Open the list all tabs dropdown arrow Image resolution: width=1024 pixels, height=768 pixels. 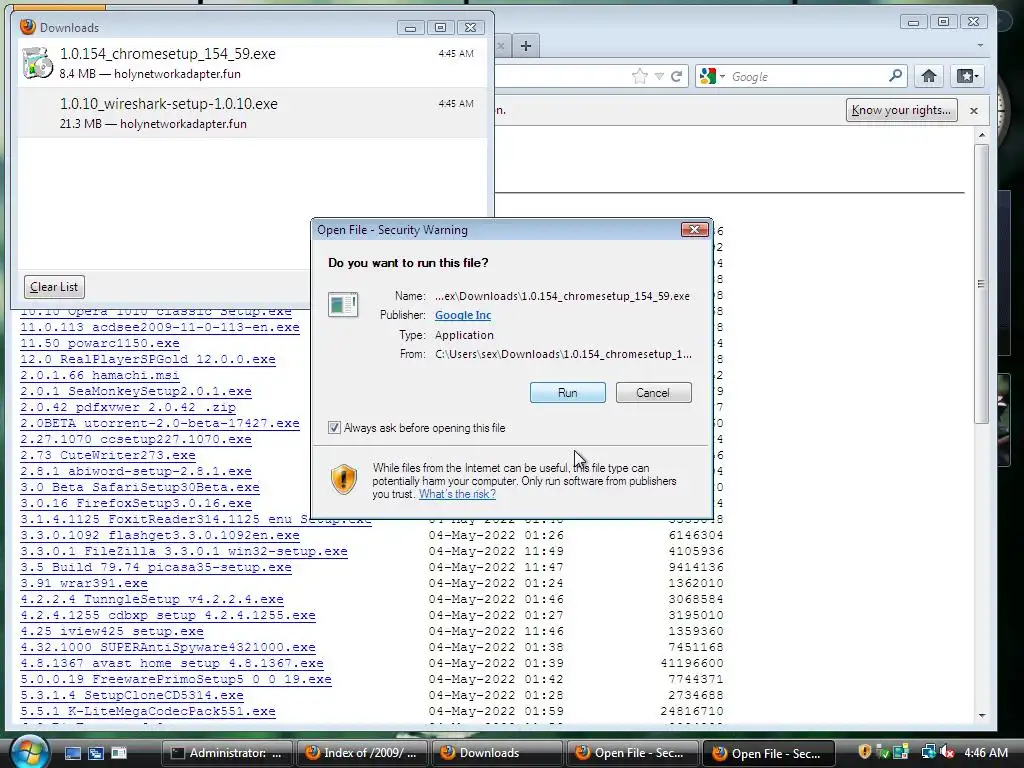point(980,46)
